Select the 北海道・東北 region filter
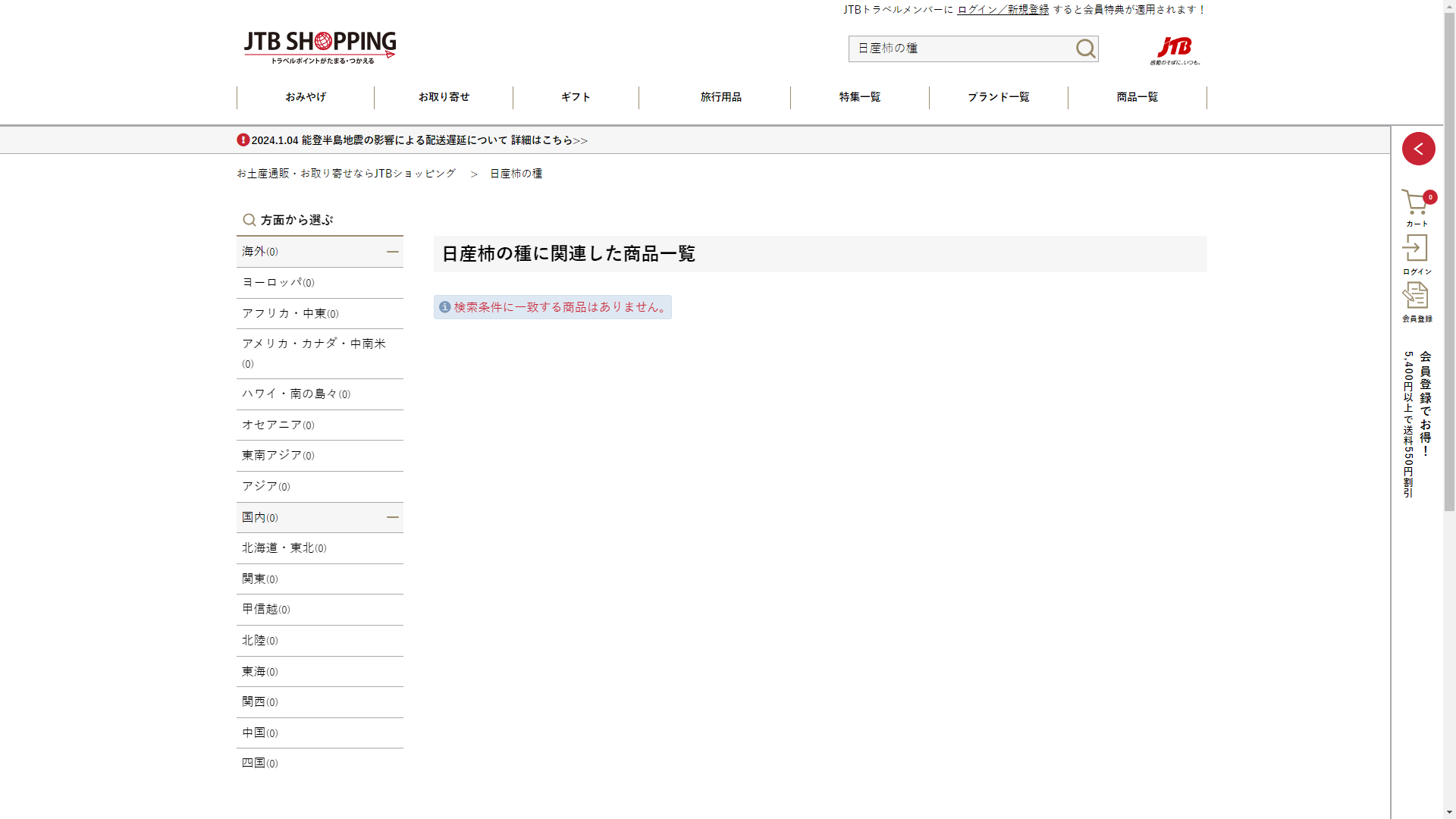The image size is (1456, 819). pyautogui.click(x=284, y=548)
